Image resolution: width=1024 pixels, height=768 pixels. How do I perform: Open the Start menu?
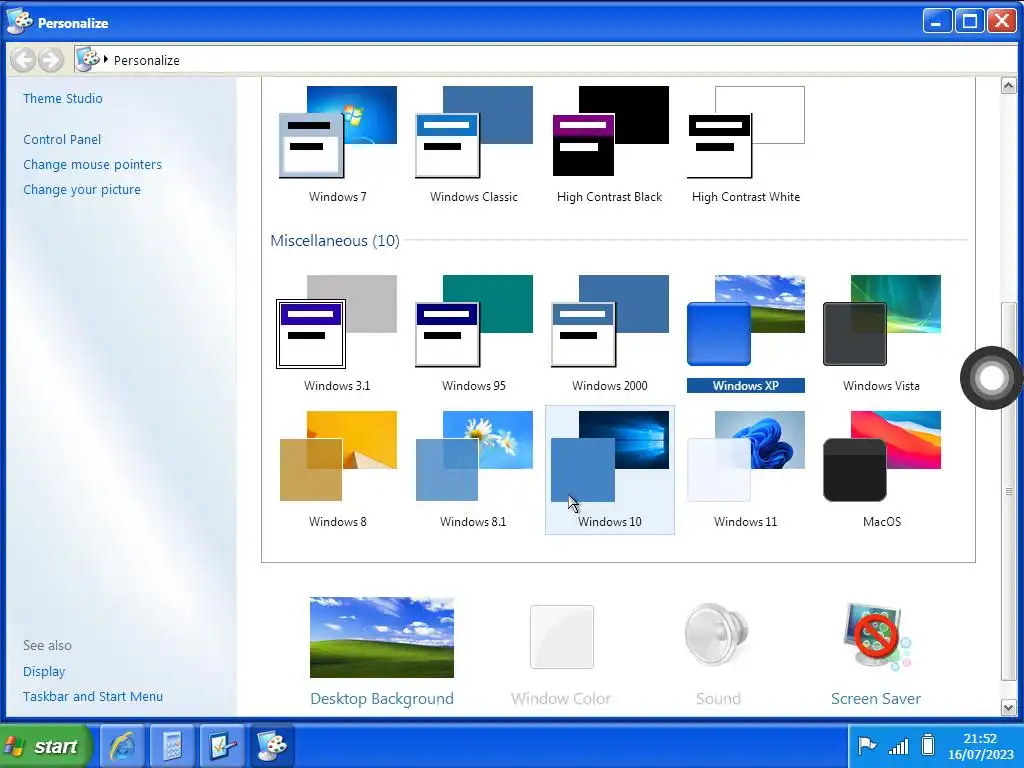click(x=44, y=746)
